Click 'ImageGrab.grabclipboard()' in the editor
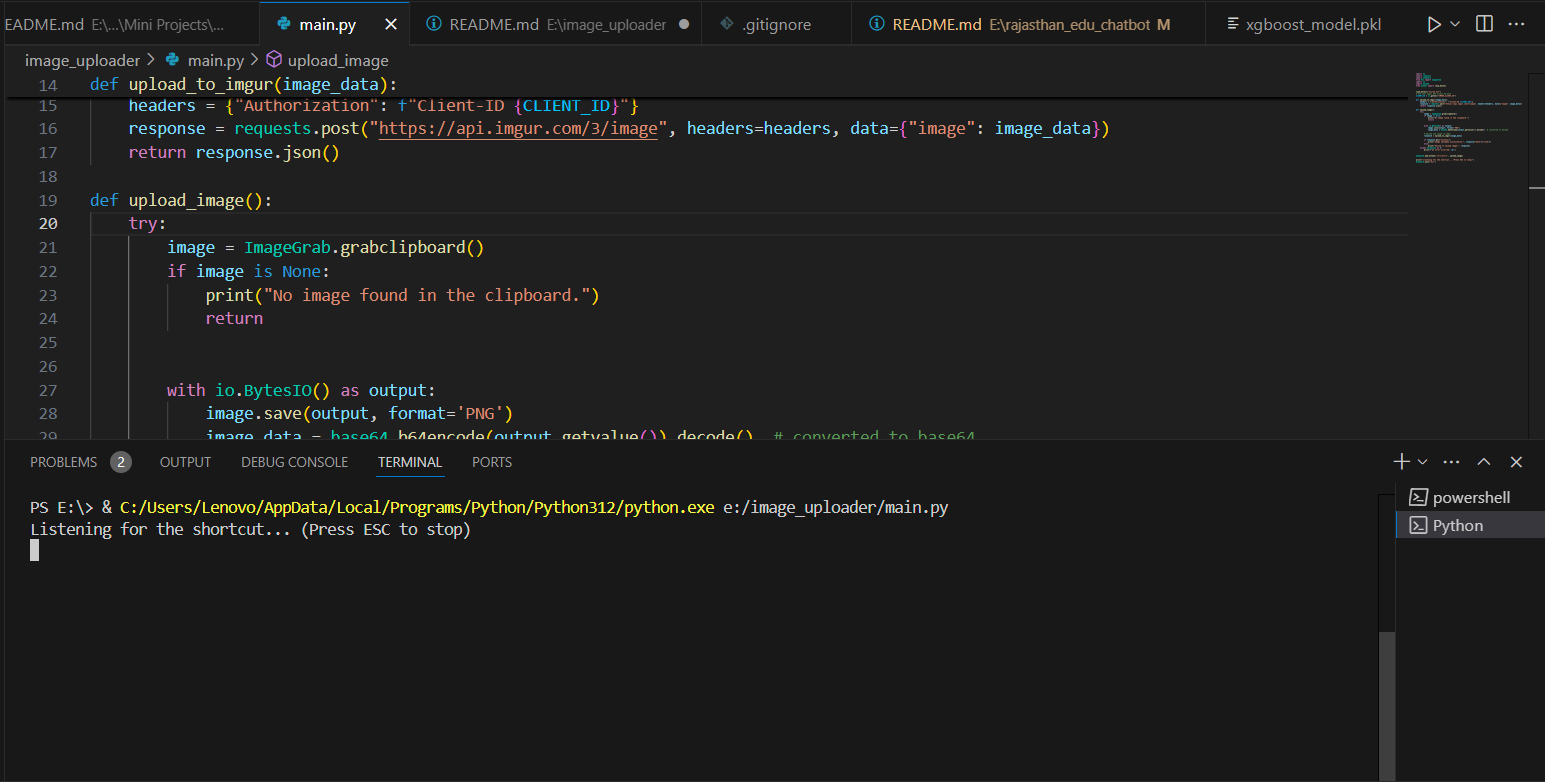Screen dimensions: 1545x782 point(364,247)
